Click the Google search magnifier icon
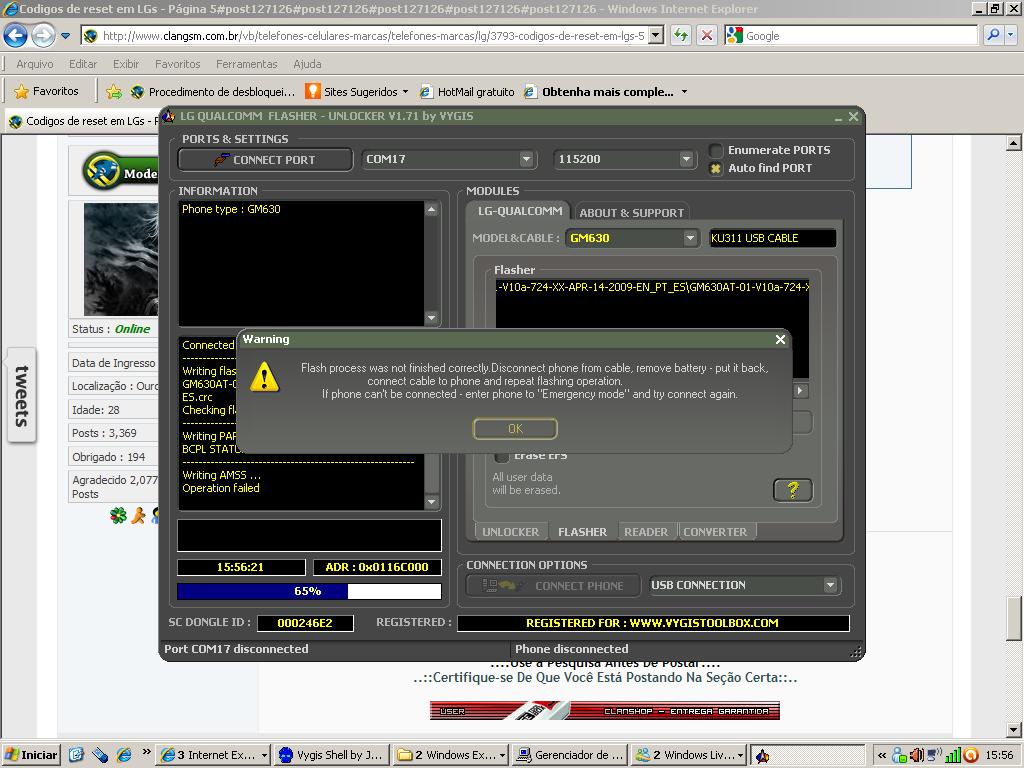 pos(993,35)
